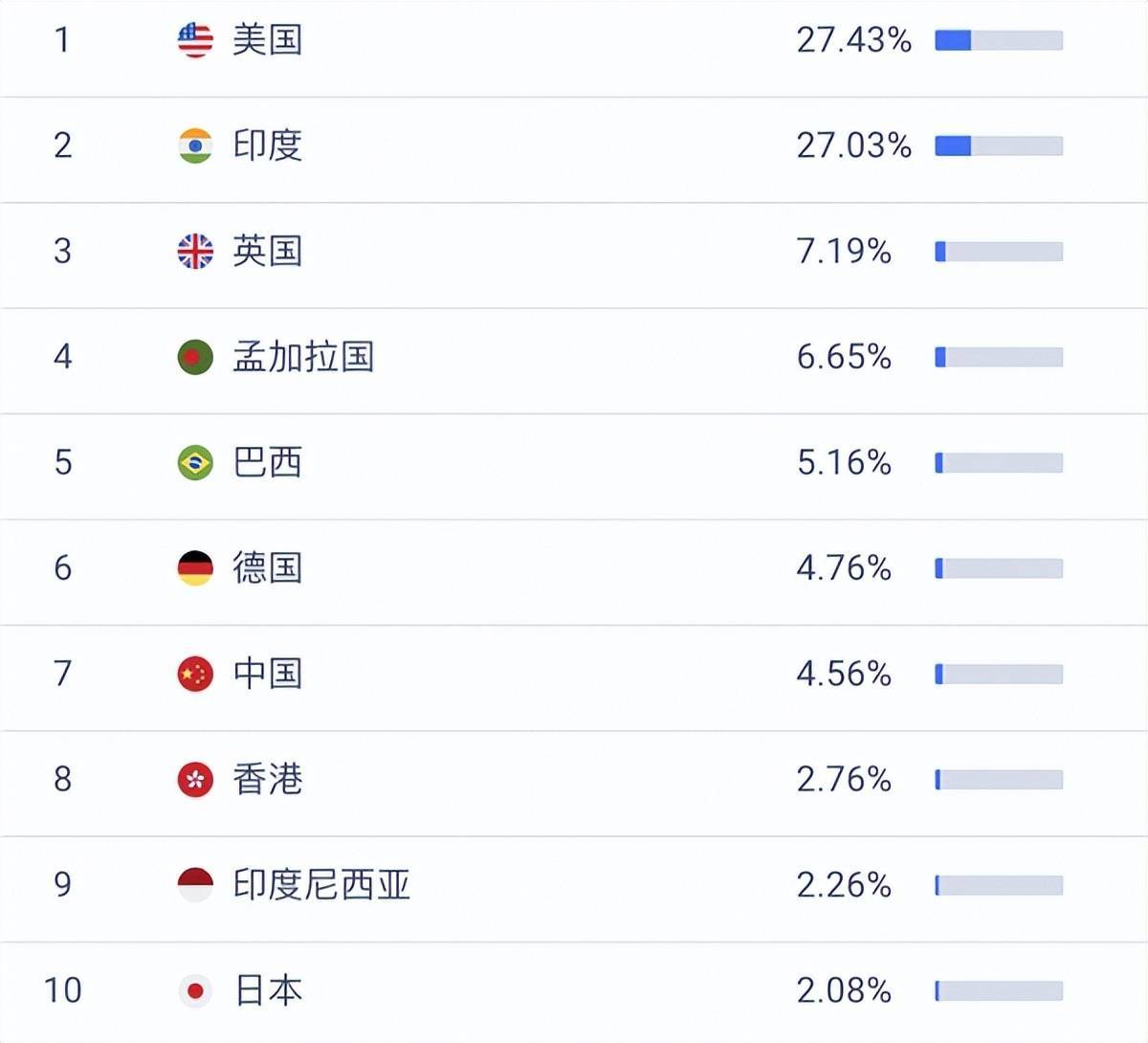Click the China flag icon
Screen dimensions: 1148x1043
195,674
